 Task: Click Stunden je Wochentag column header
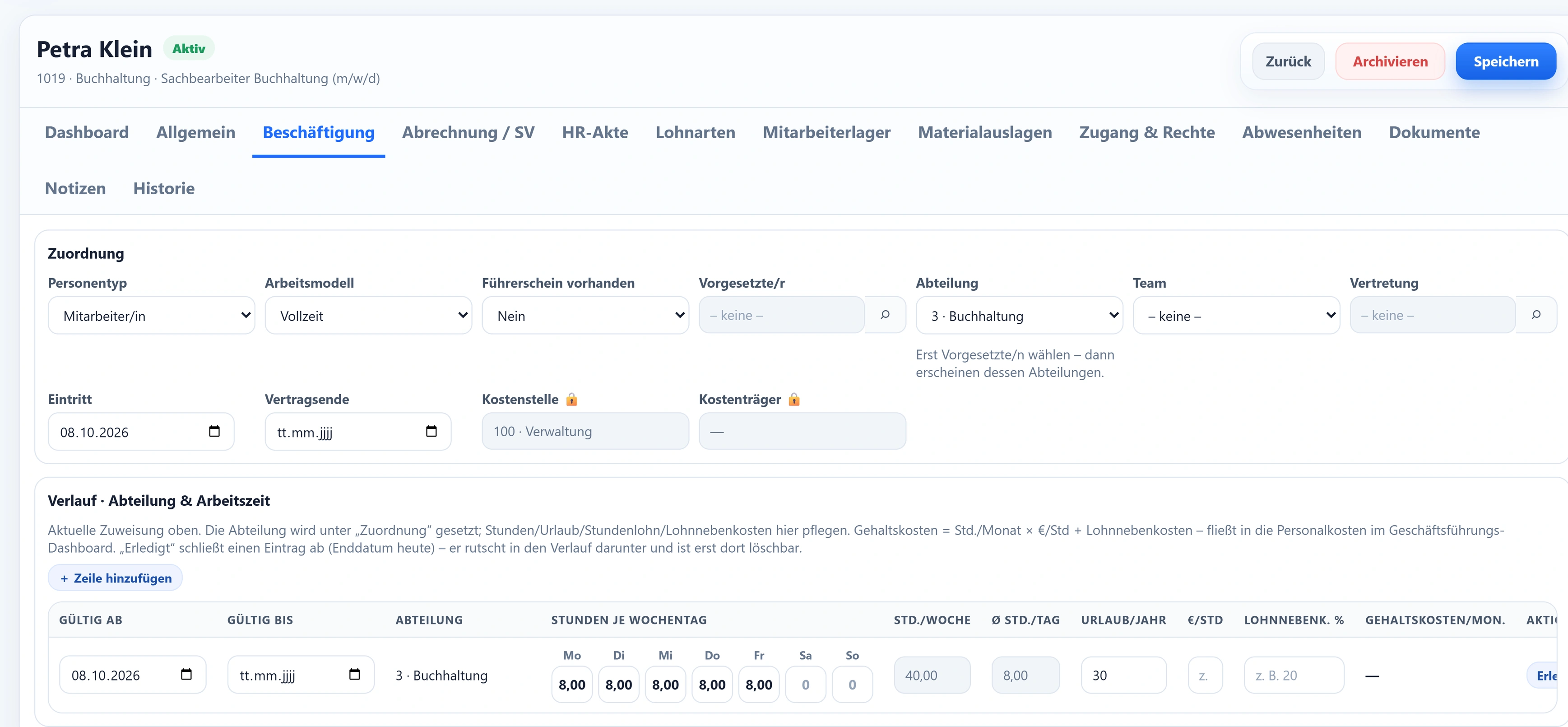click(x=629, y=620)
